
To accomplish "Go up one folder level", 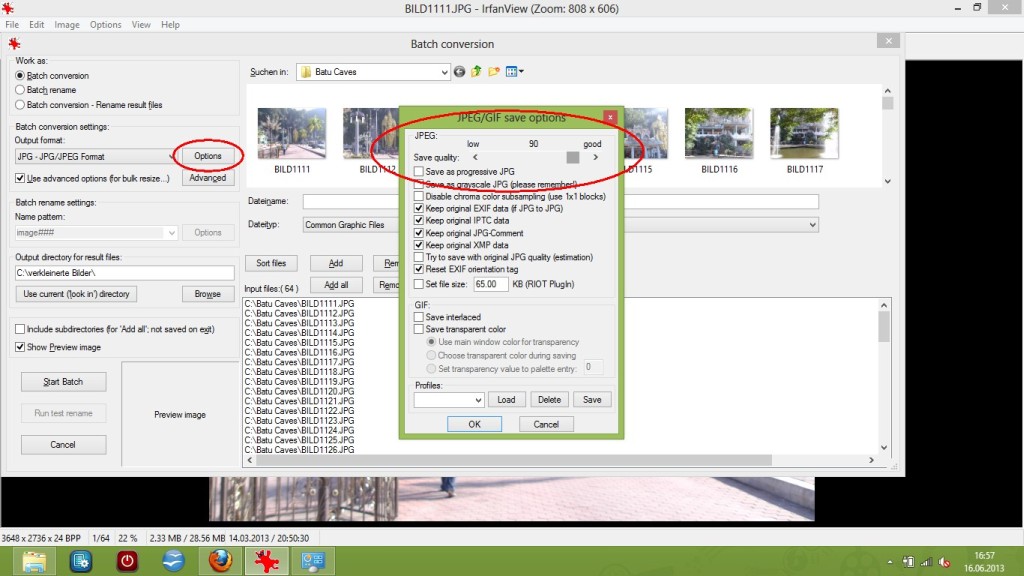I will [477, 72].
